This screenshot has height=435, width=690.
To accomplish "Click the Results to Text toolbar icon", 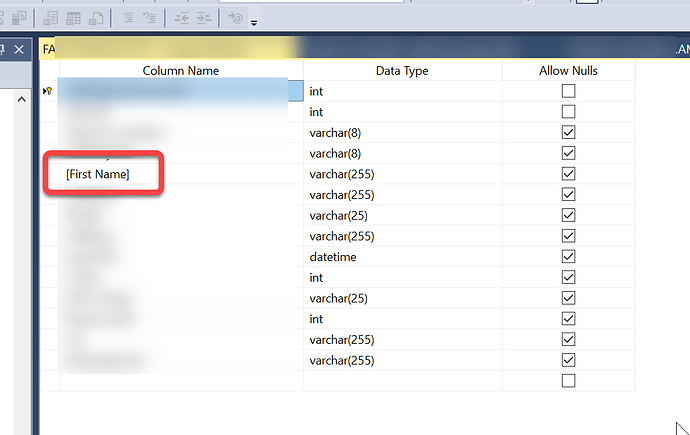I will click(x=48, y=18).
